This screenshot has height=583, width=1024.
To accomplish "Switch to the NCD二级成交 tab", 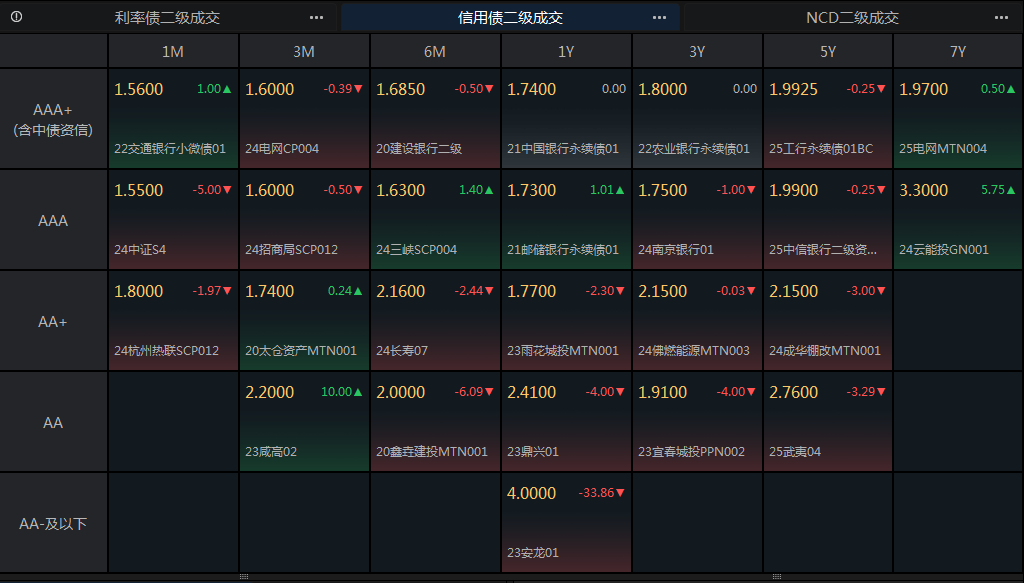I will 852,18.
